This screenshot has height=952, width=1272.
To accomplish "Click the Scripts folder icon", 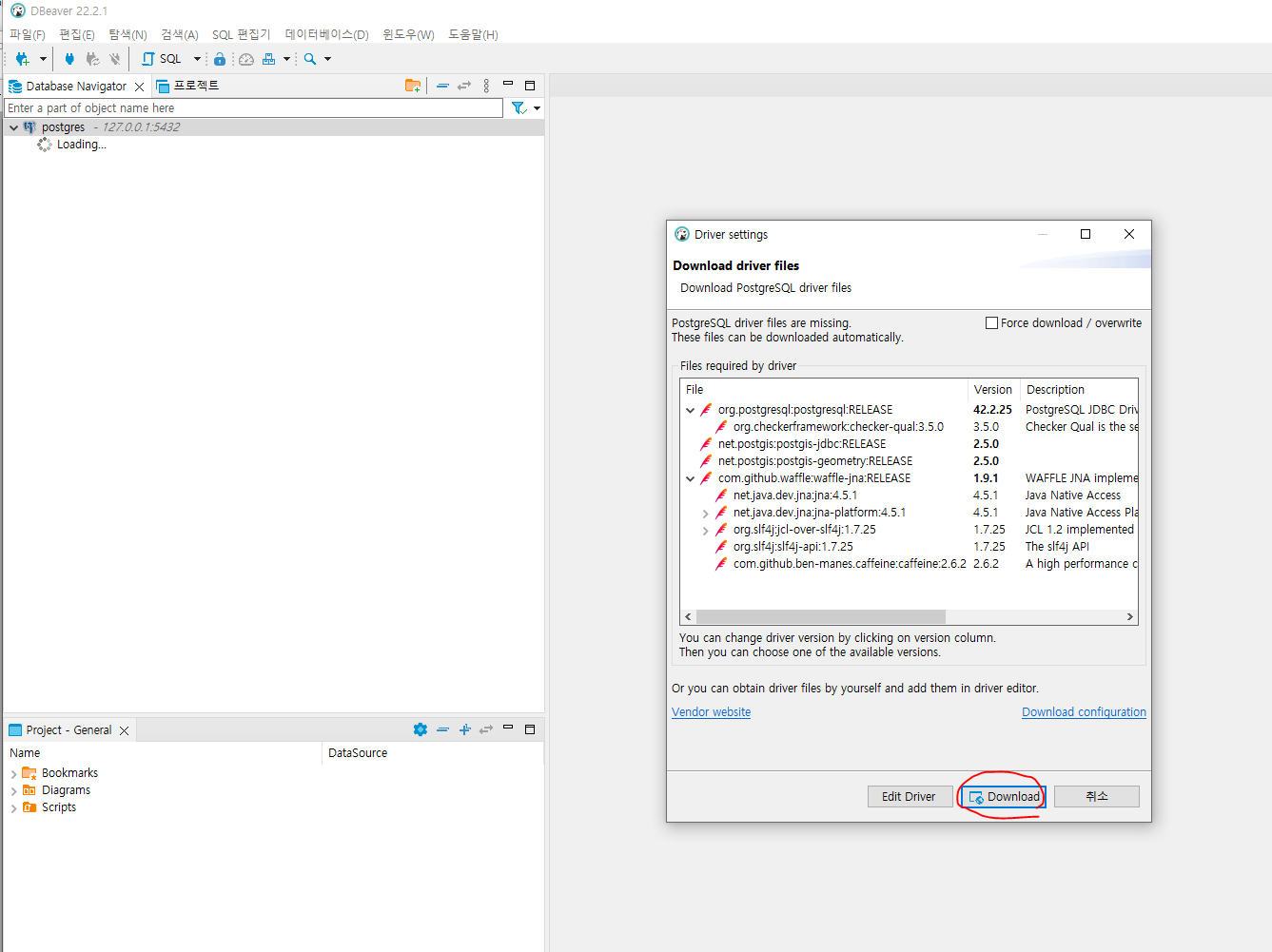I will click(x=29, y=807).
